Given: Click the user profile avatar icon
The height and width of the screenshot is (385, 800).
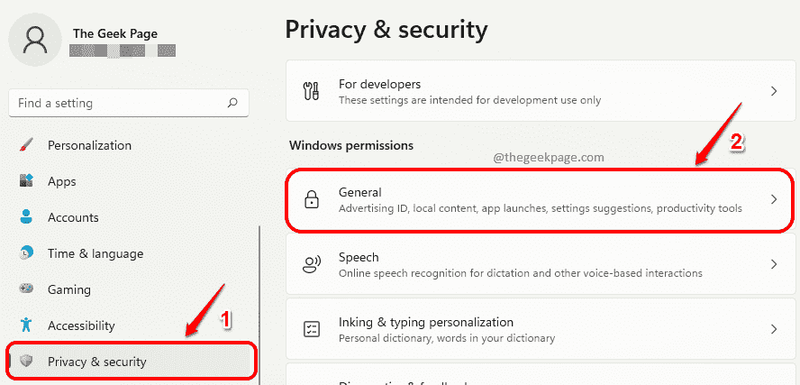Looking at the screenshot, I should tap(36, 40).
